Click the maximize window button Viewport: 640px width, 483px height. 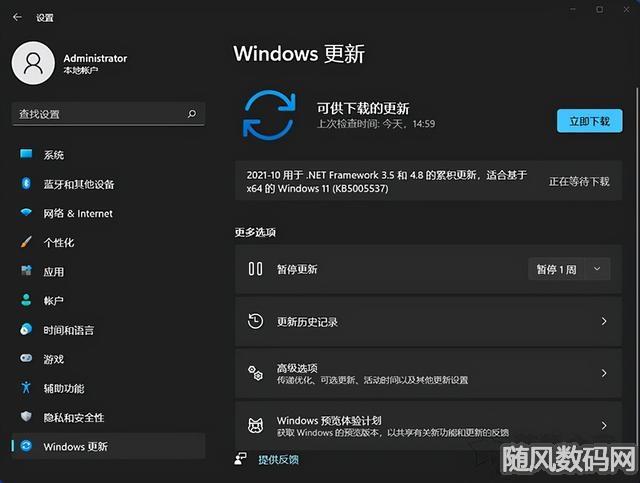coord(600,9)
